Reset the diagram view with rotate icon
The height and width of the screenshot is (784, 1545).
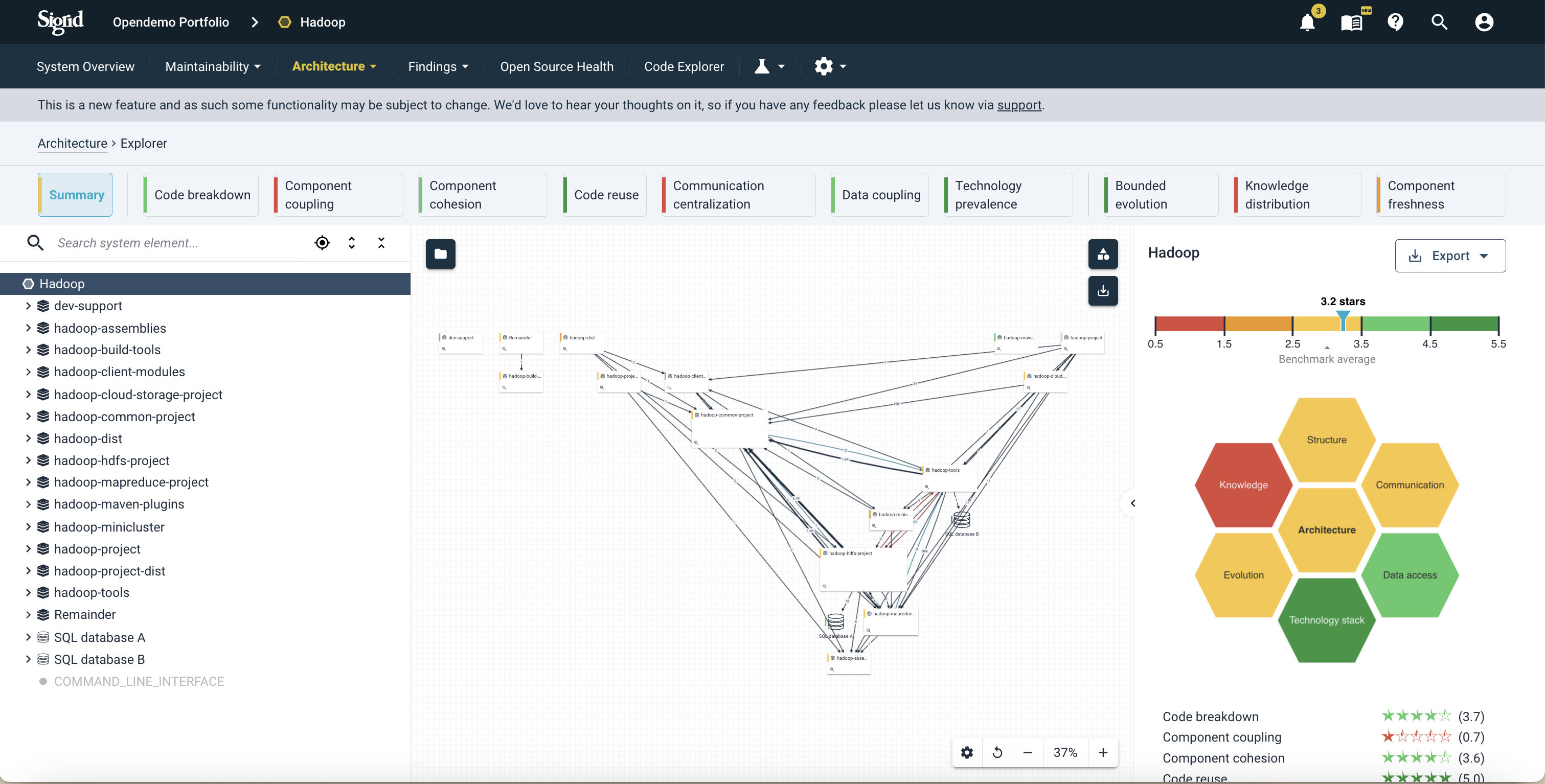997,752
